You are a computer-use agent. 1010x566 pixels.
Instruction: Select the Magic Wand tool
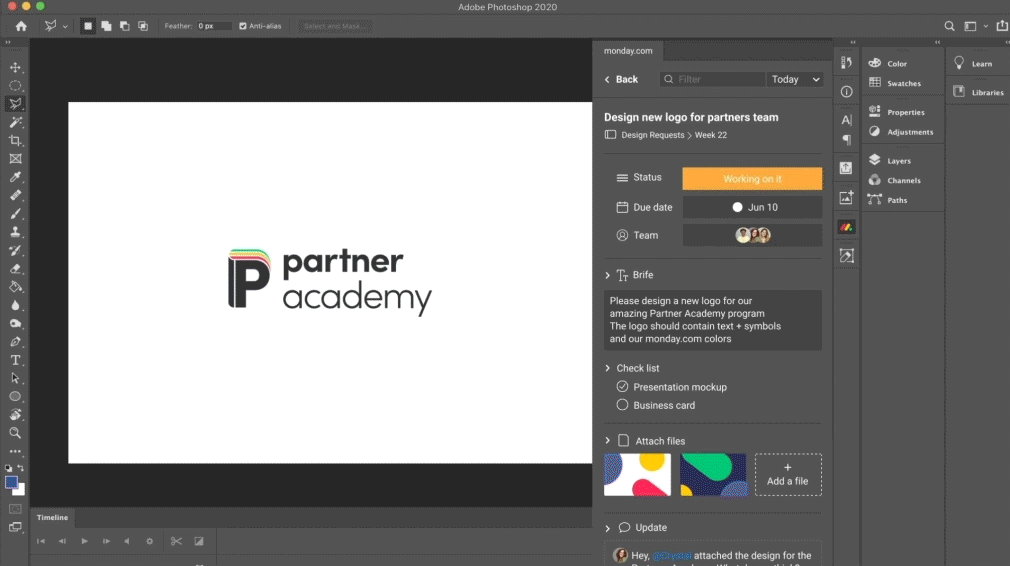click(x=15, y=122)
